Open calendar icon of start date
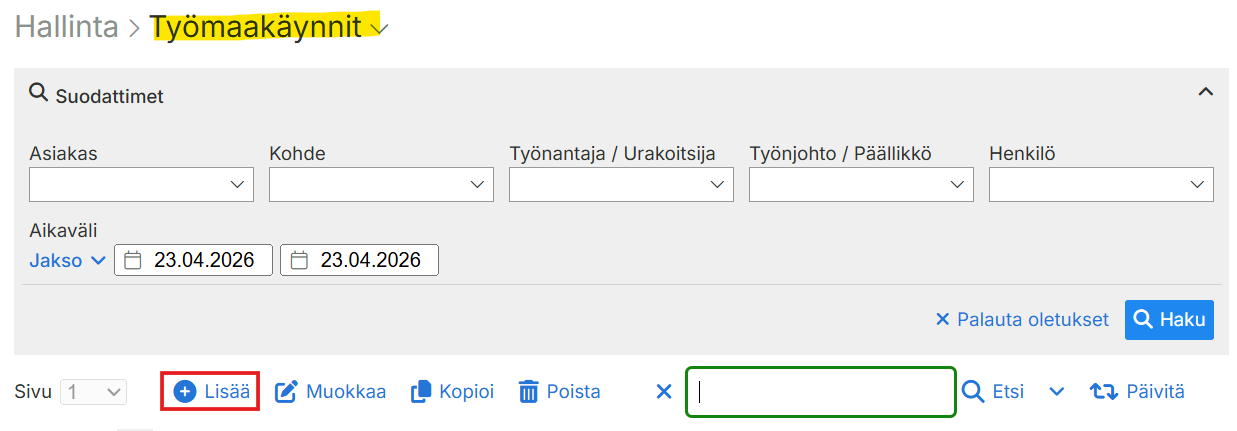The width and height of the screenshot is (1237, 431). pos(132,261)
